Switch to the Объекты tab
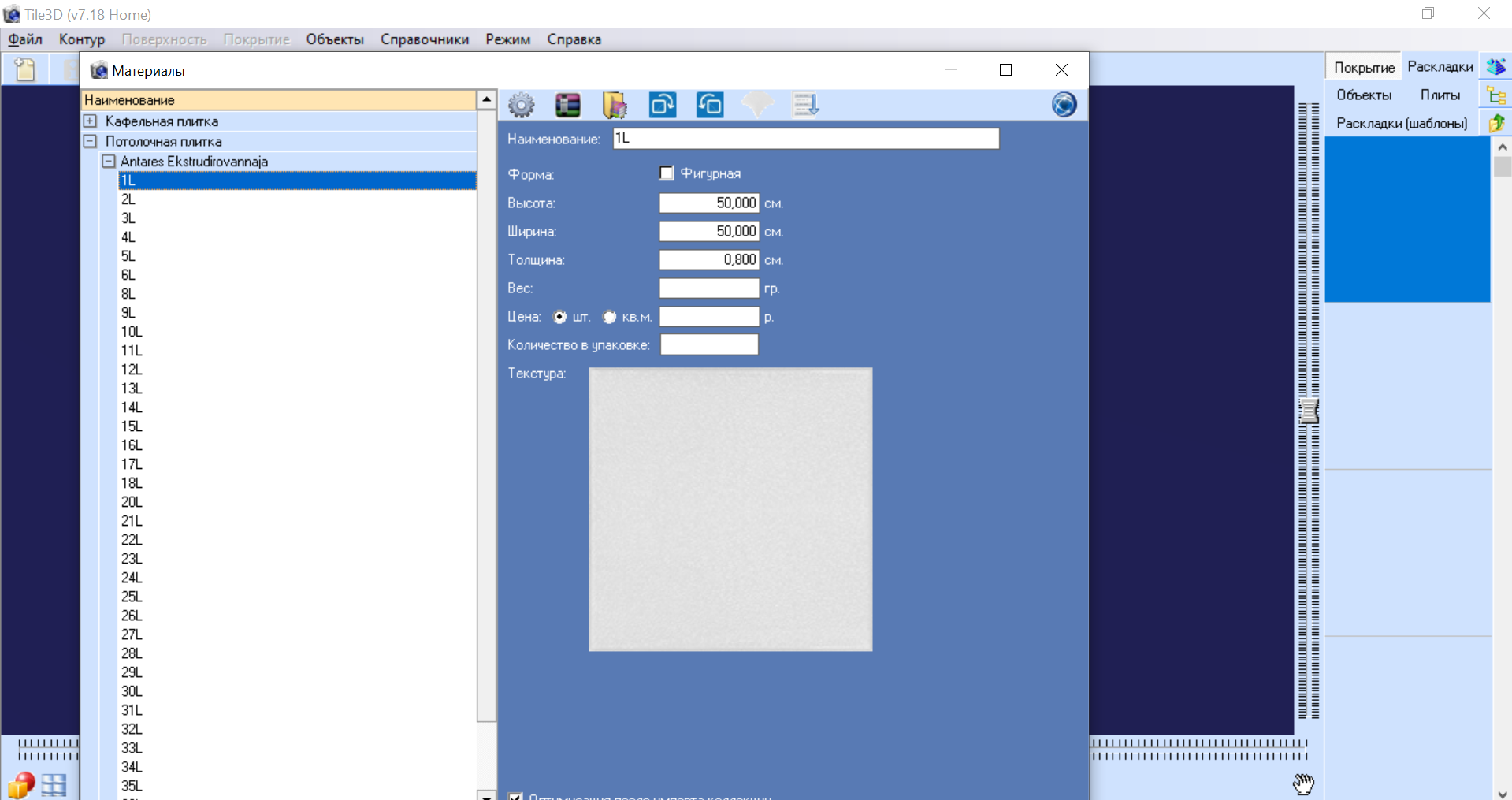This screenshot has height=800, width=1512. tap(1364, 95)
